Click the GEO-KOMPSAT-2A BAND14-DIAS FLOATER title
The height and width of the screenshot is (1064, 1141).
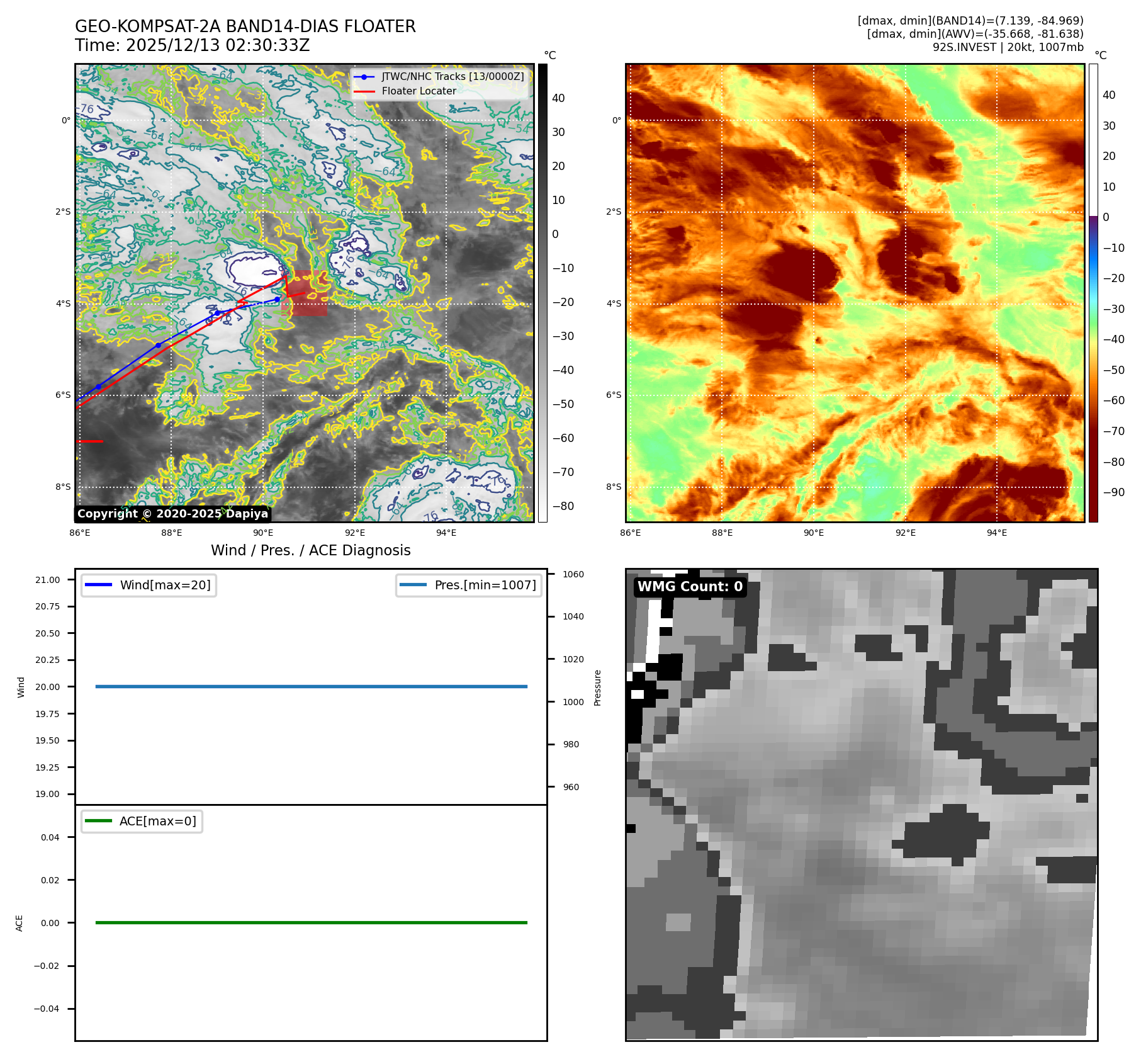tap(245, 26)
